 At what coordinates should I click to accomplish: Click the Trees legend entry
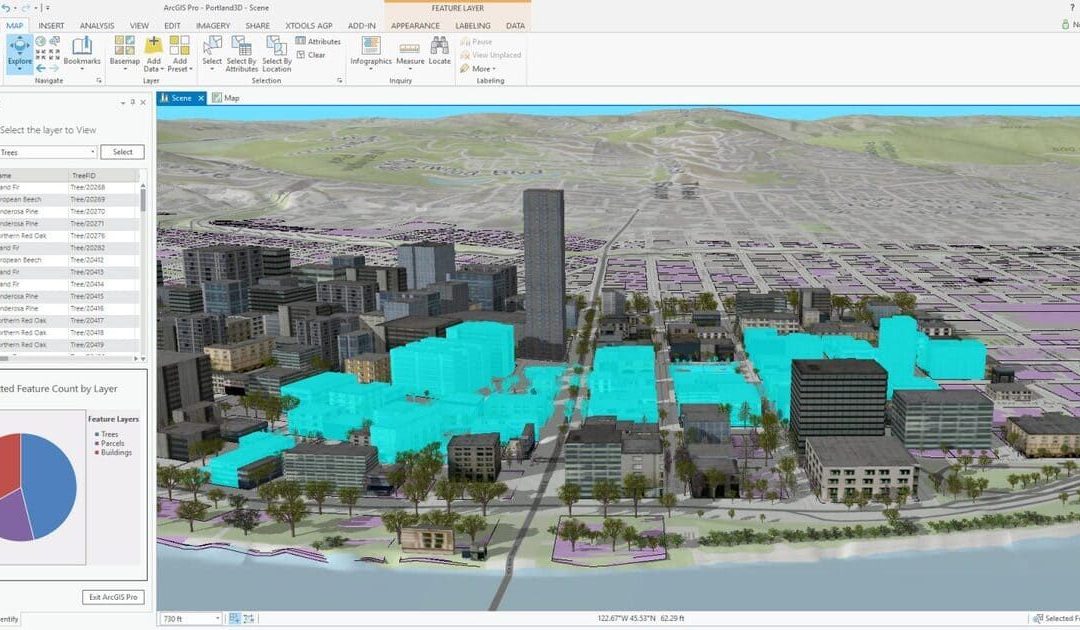(x=107, y=434)
